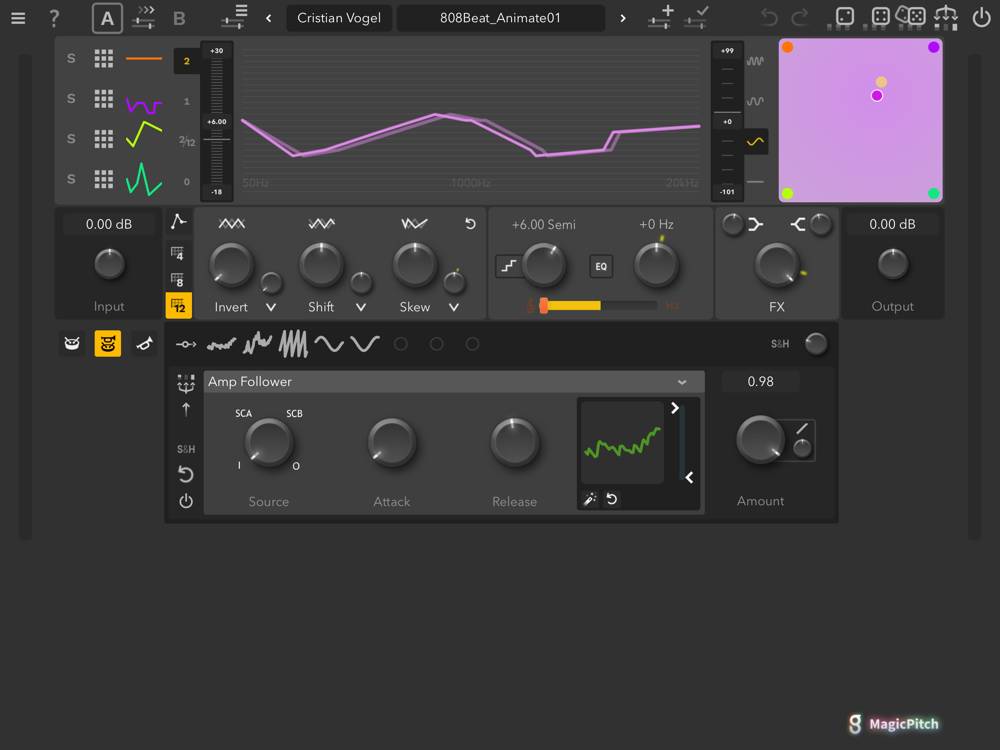
Task: Redo the last change
Action: (800, 17)
